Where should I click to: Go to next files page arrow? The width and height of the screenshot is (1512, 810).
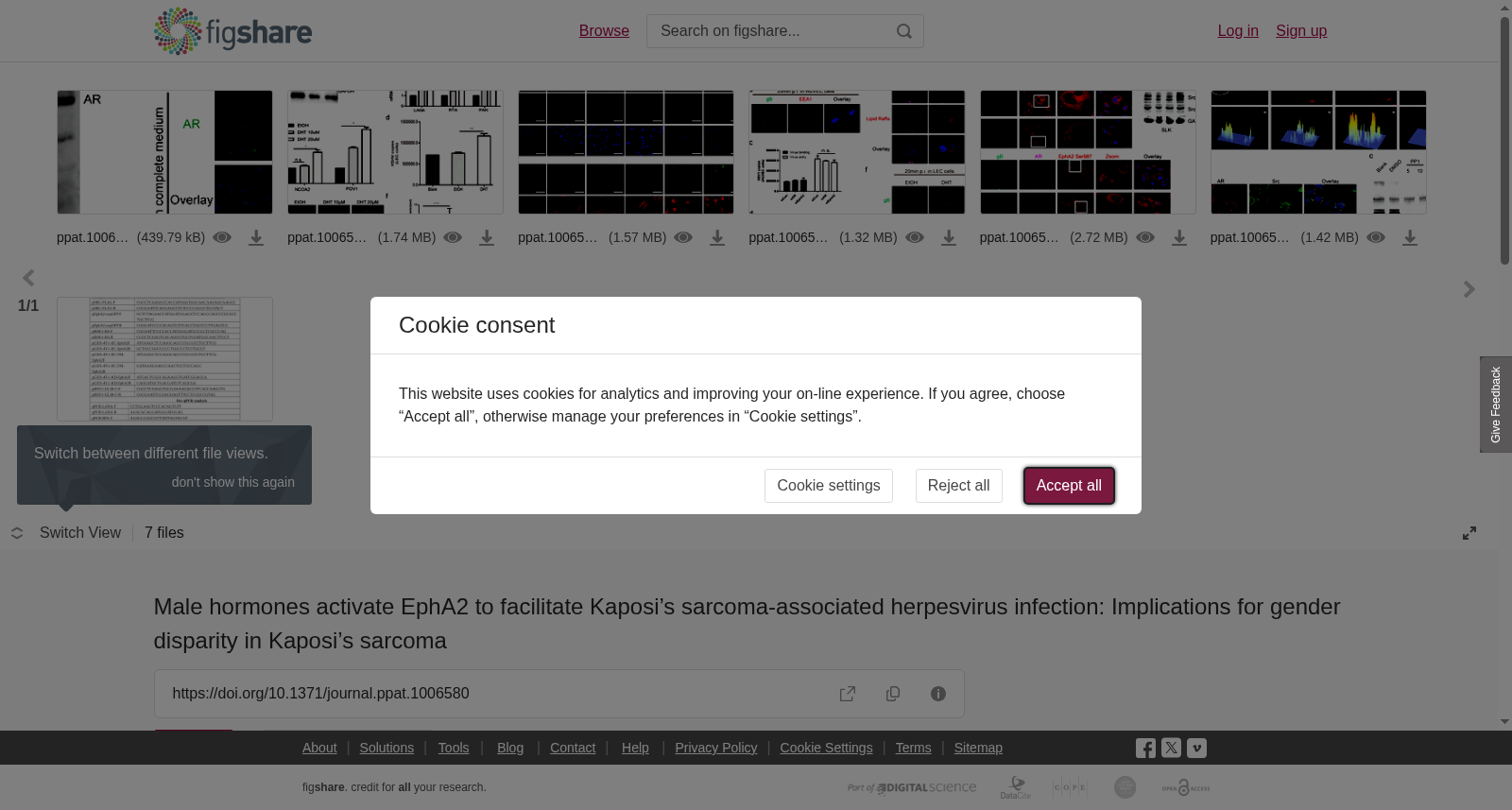[x=1469, y=289]
